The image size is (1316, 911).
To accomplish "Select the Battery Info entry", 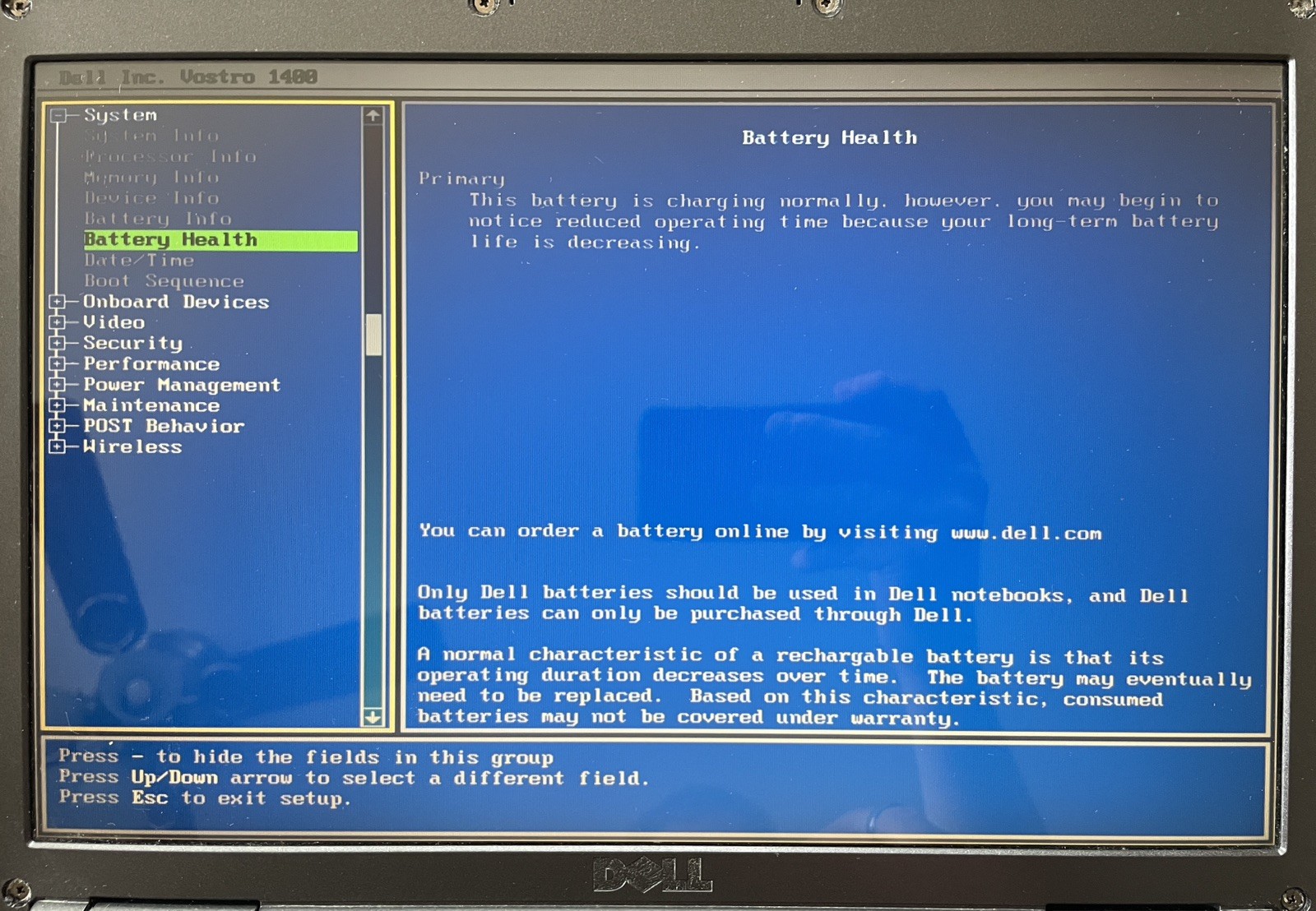I will coord(158,219).
